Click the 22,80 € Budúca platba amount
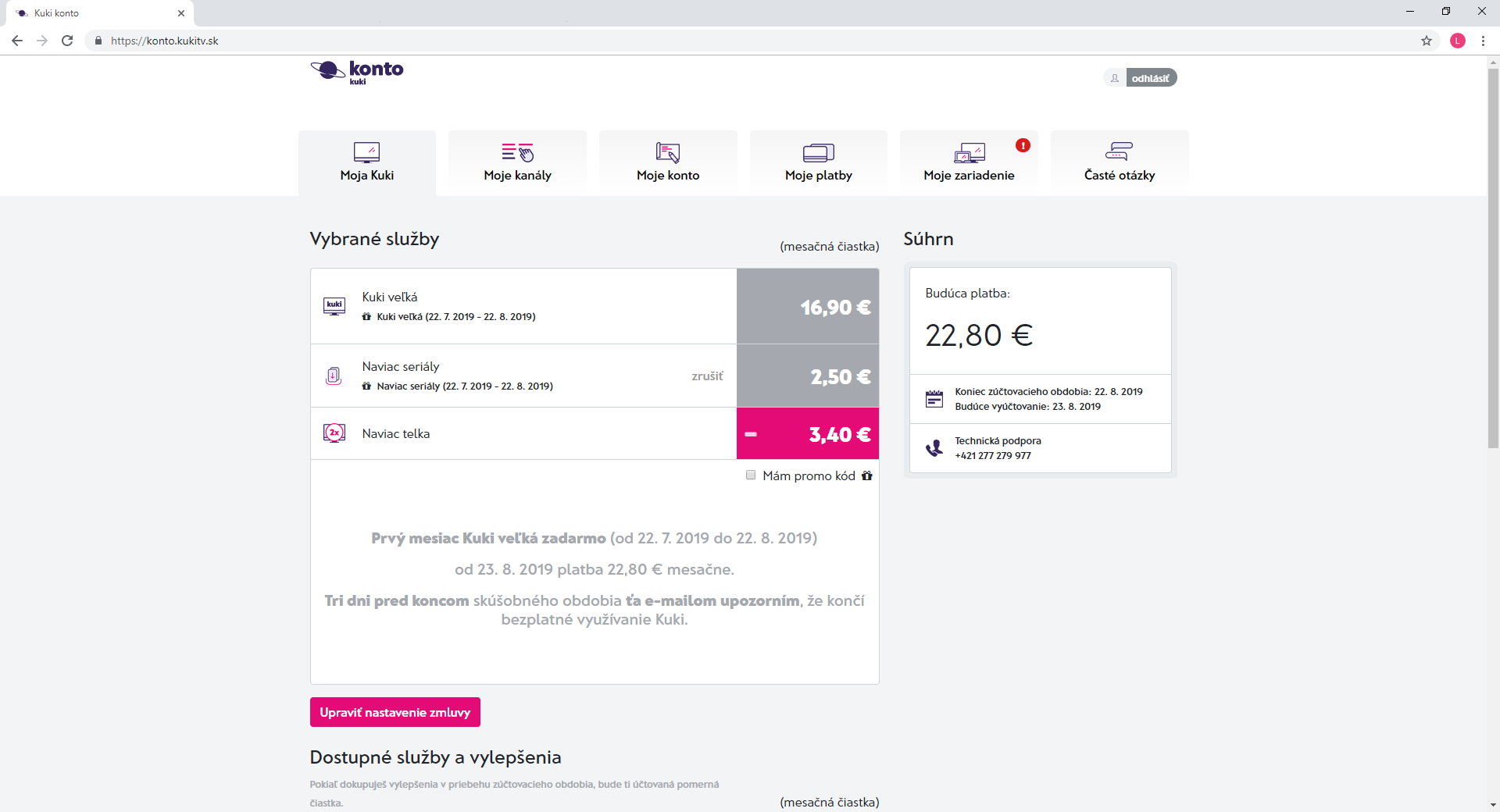The width and height of the screenshot is (1500, 812). [979, 336]
